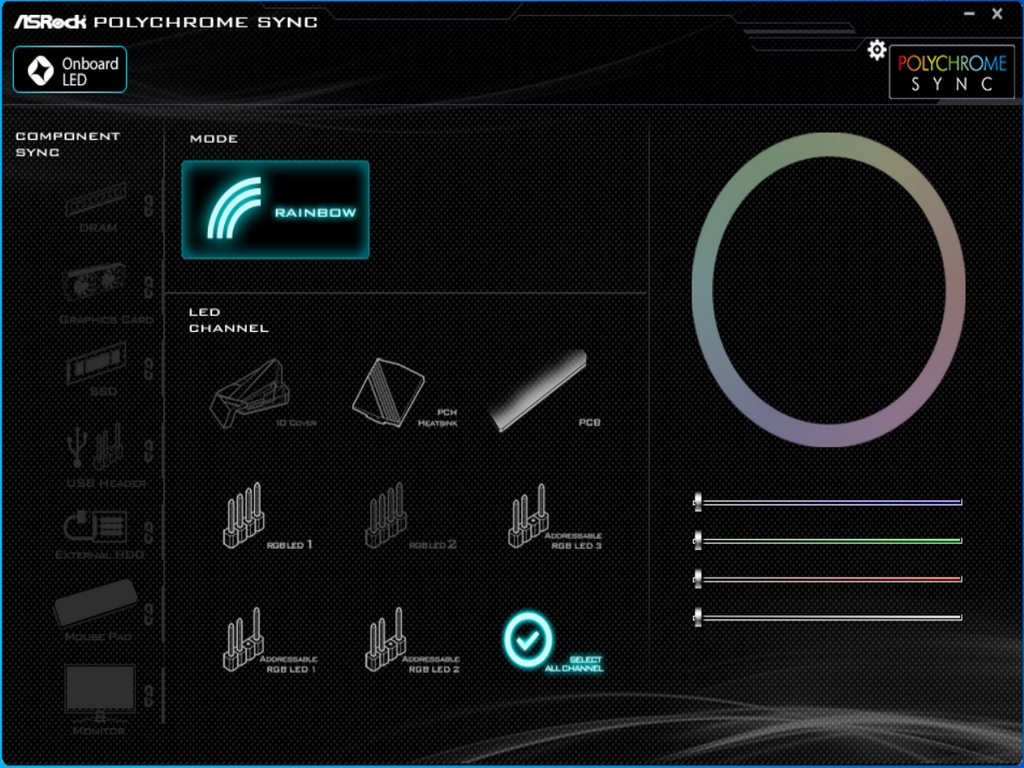This screenshot has height=768, width=1024.
Task: Click the blue color slider track
Action: pos(828,502)
